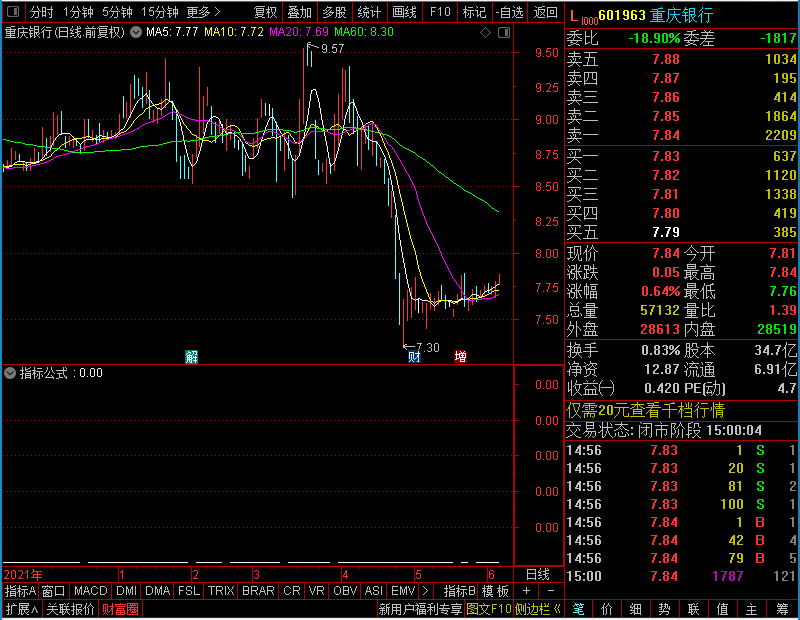Open the 模板 template button
This screenshot has width=800, height=620.
coord(495,591)
